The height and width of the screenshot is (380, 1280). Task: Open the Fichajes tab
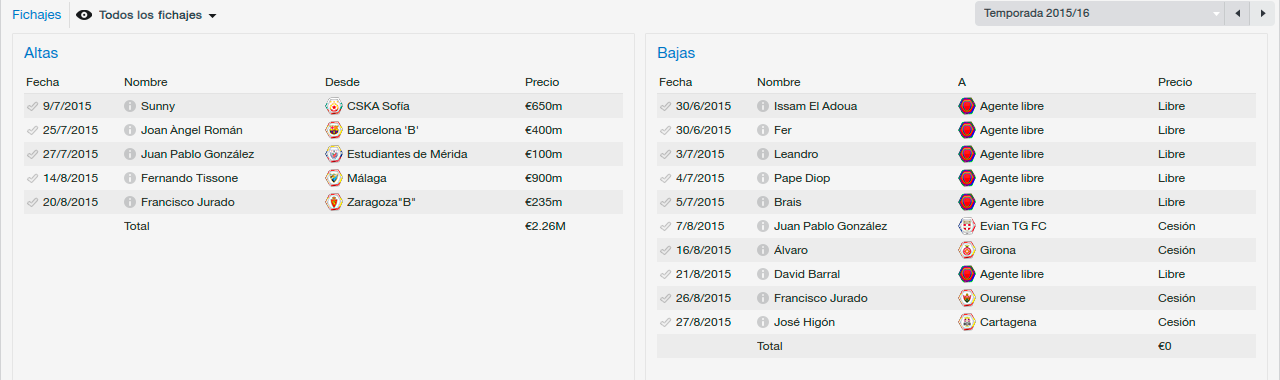(36, 15)
